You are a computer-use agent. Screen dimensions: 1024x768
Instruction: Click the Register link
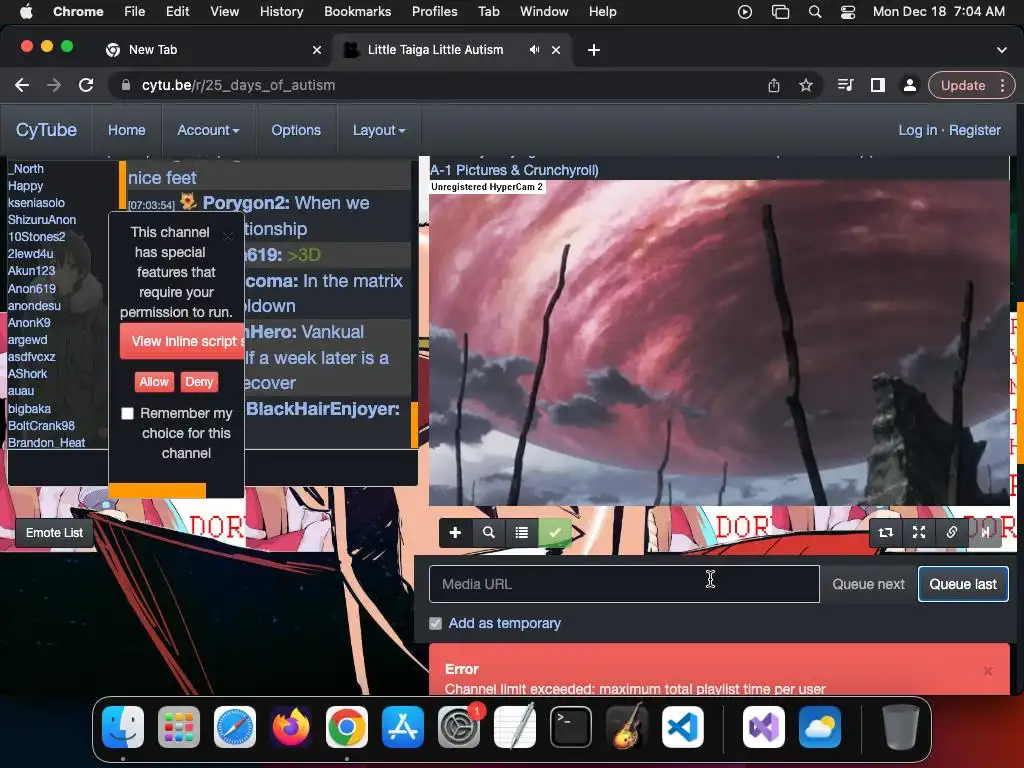pyautogui.click(x=974, y=130)
